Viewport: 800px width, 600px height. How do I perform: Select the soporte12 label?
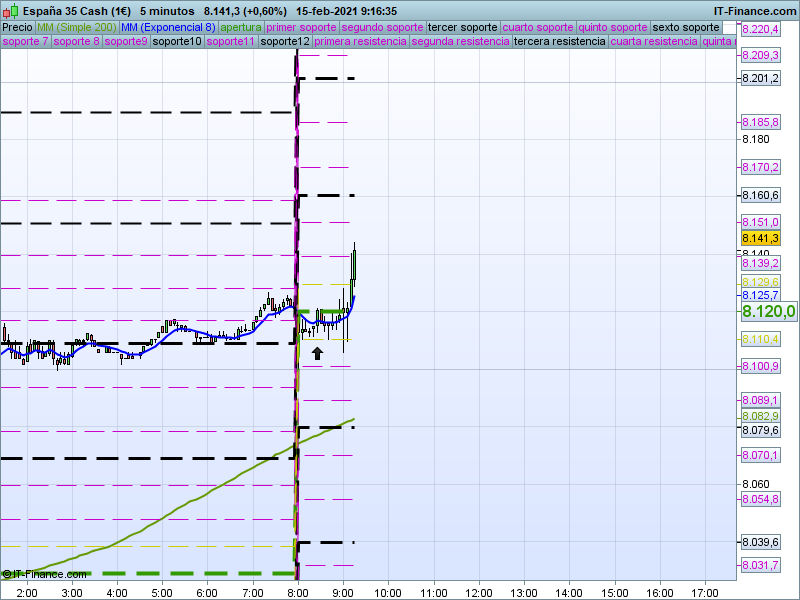click(x=285, y=41)
